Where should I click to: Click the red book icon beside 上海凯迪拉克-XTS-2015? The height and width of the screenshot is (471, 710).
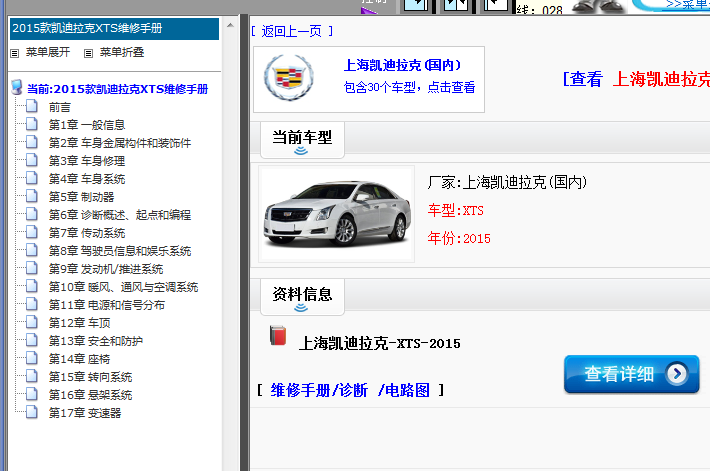pyautogui.click(x=278, y=336)
